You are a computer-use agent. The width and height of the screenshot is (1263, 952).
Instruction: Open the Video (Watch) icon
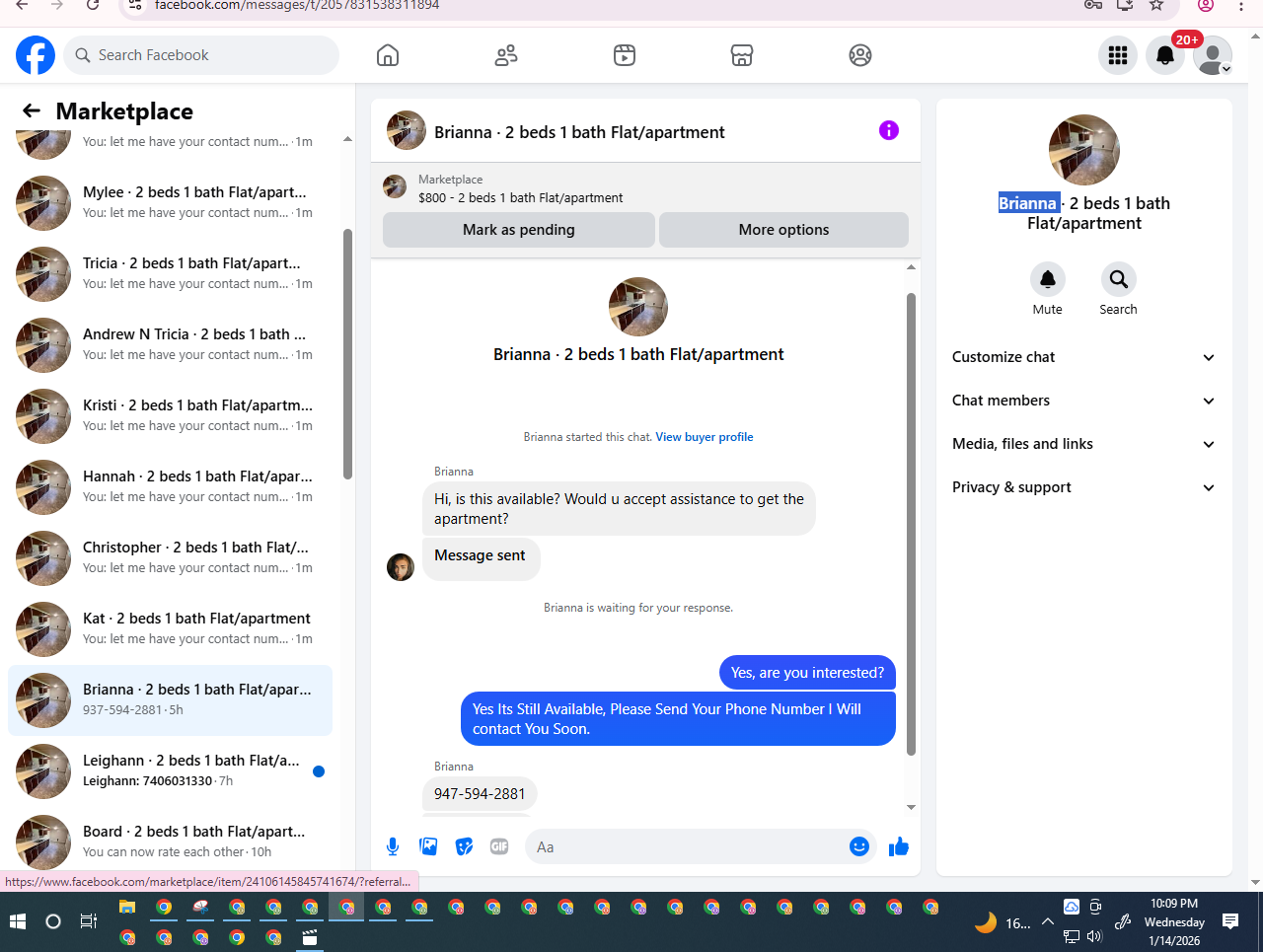(625, 55)
